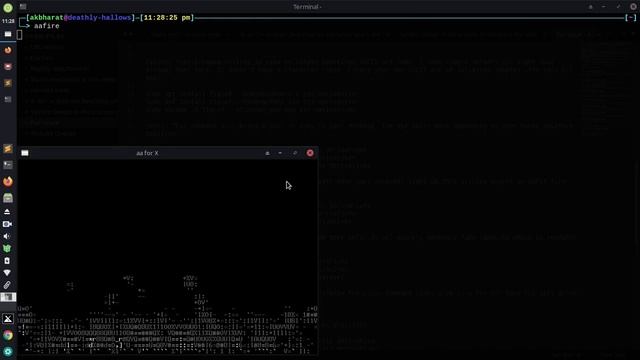640x360 pixels.
Task: Close the 'aa for X' window
Action: coord(310,153)
